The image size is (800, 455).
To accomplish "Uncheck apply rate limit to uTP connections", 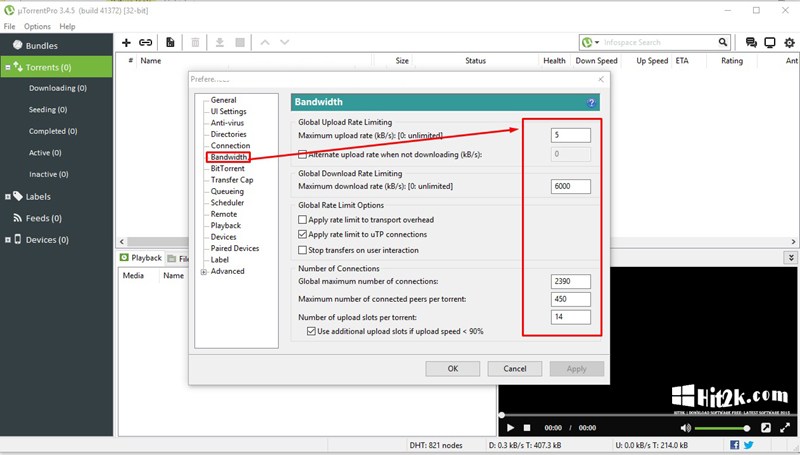I will [303, 235].
